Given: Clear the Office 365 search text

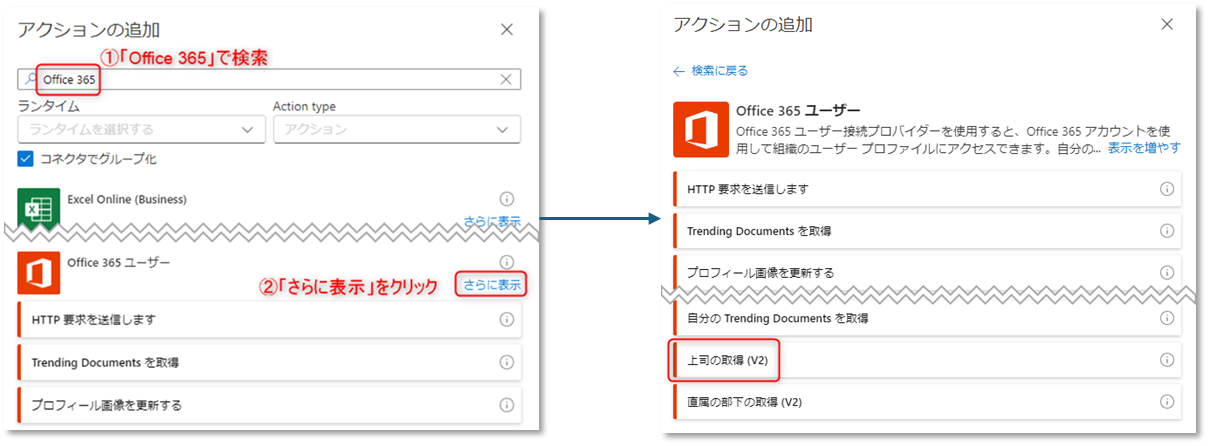Looking at the screenshot, I should (506, 80).
